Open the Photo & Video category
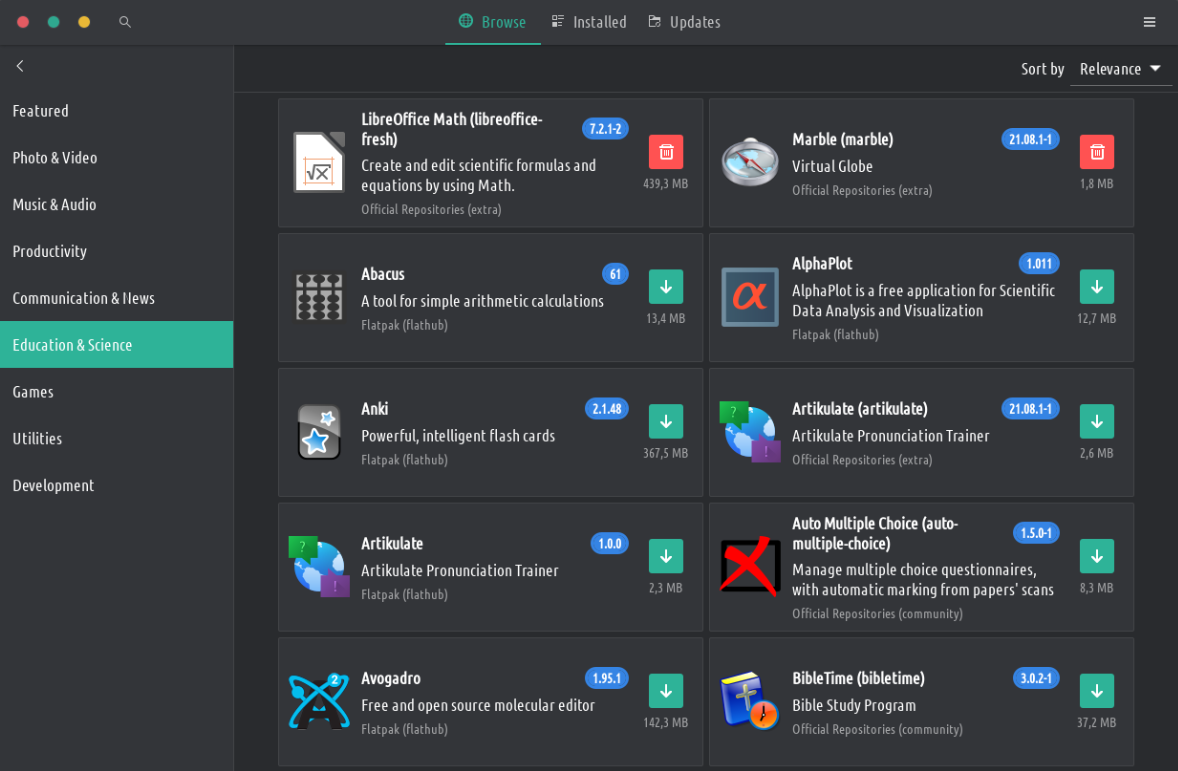Screen dimensions: 1178x771 [x=55, y=158]
